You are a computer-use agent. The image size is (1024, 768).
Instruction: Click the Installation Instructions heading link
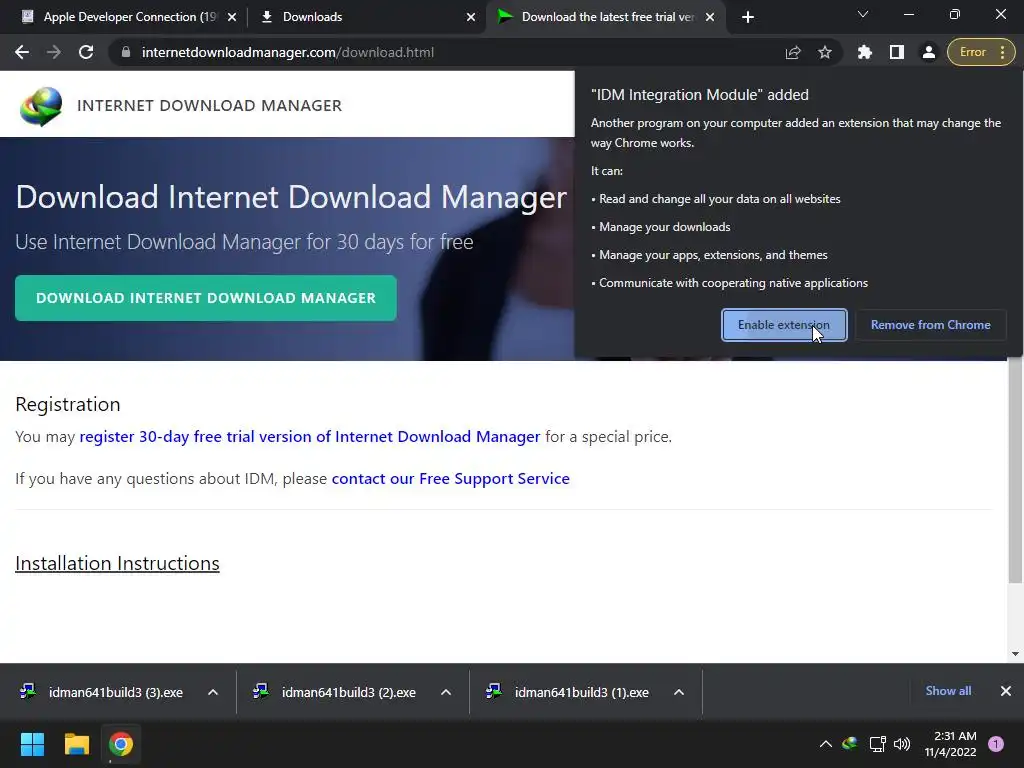point(118,564)
